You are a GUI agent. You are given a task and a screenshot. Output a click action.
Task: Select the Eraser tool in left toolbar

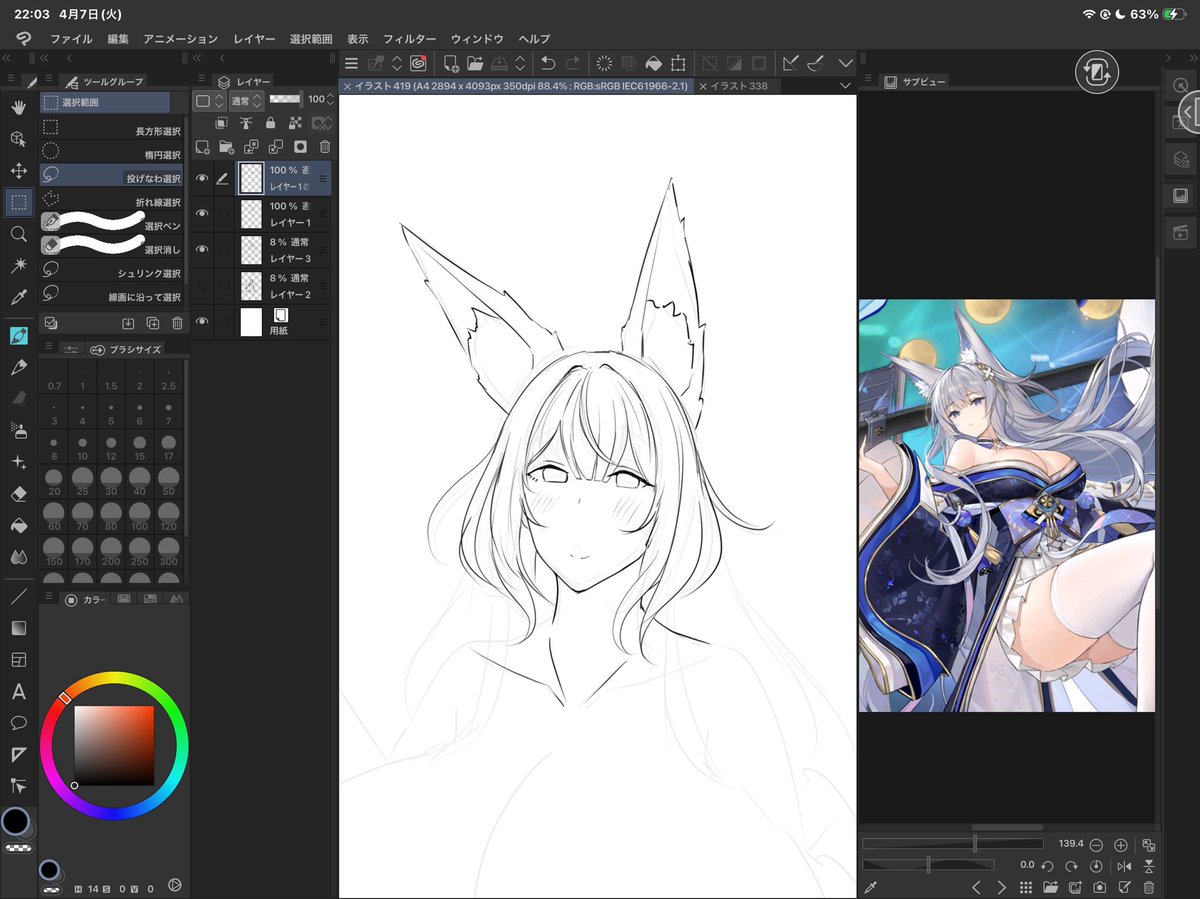tap(18, 493)
